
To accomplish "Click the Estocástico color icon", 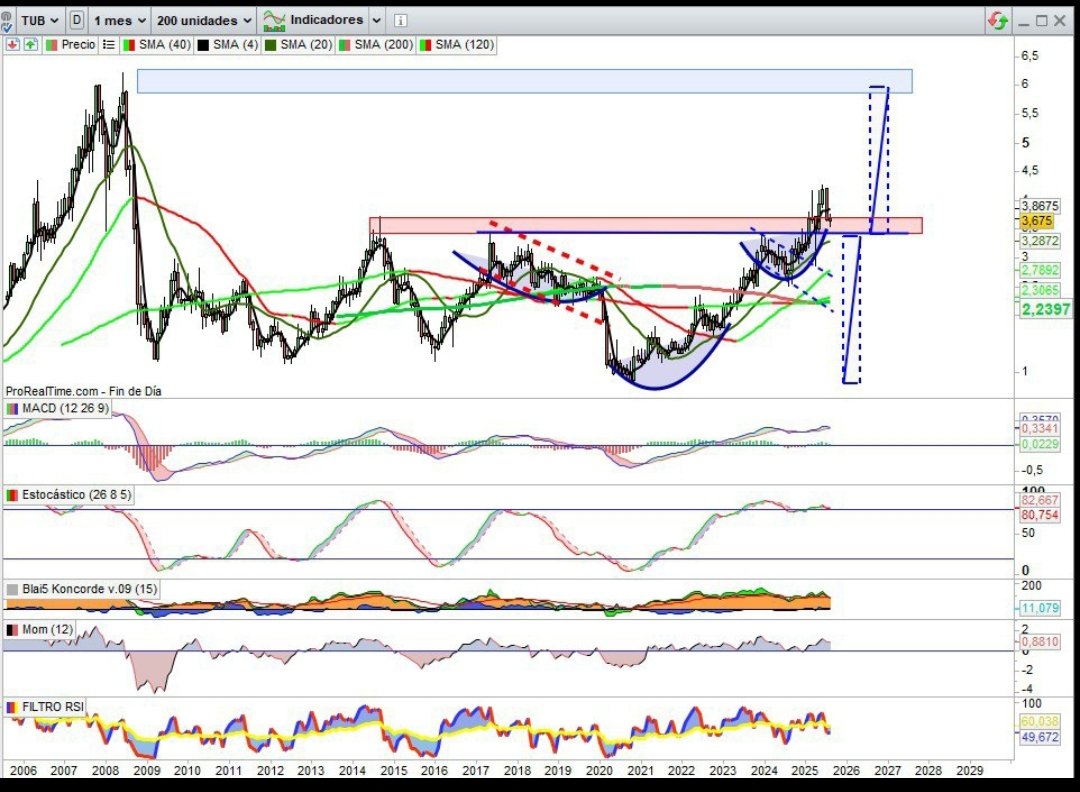I will 12,494.
